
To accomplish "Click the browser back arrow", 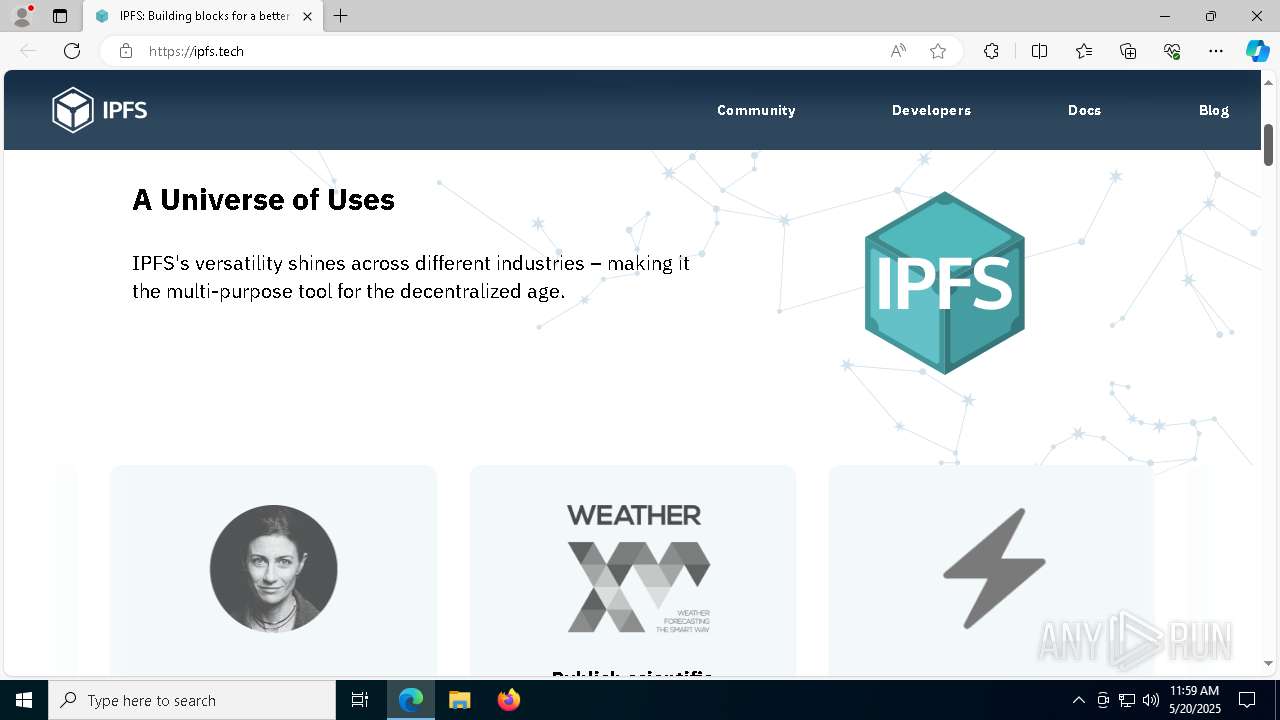I will [28, 51].
